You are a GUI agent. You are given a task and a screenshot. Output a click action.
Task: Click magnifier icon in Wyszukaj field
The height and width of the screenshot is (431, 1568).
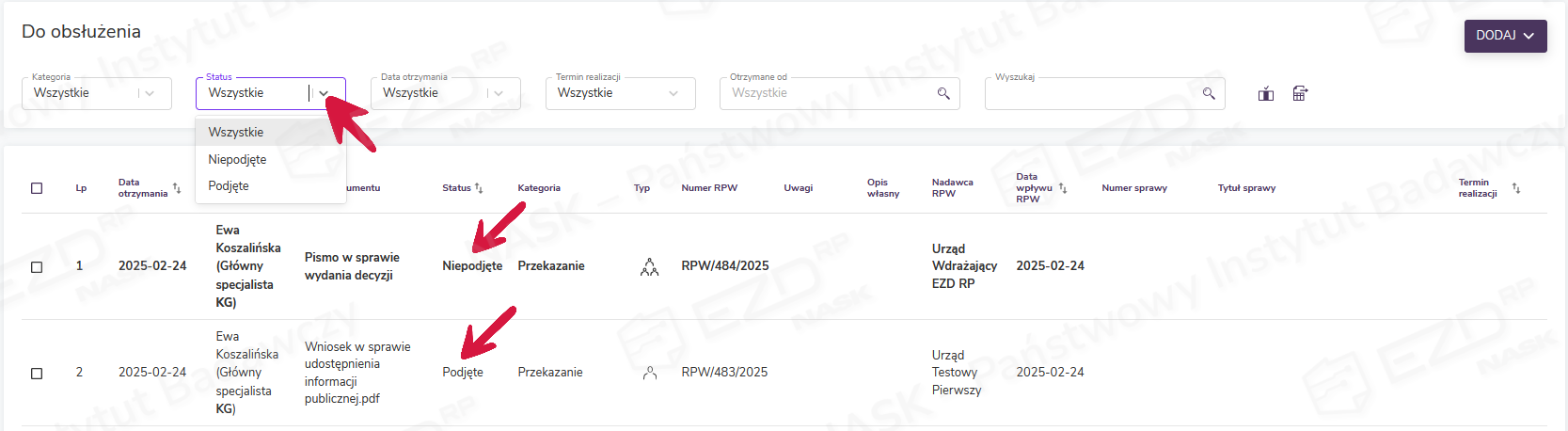(x=1209, y=93)
